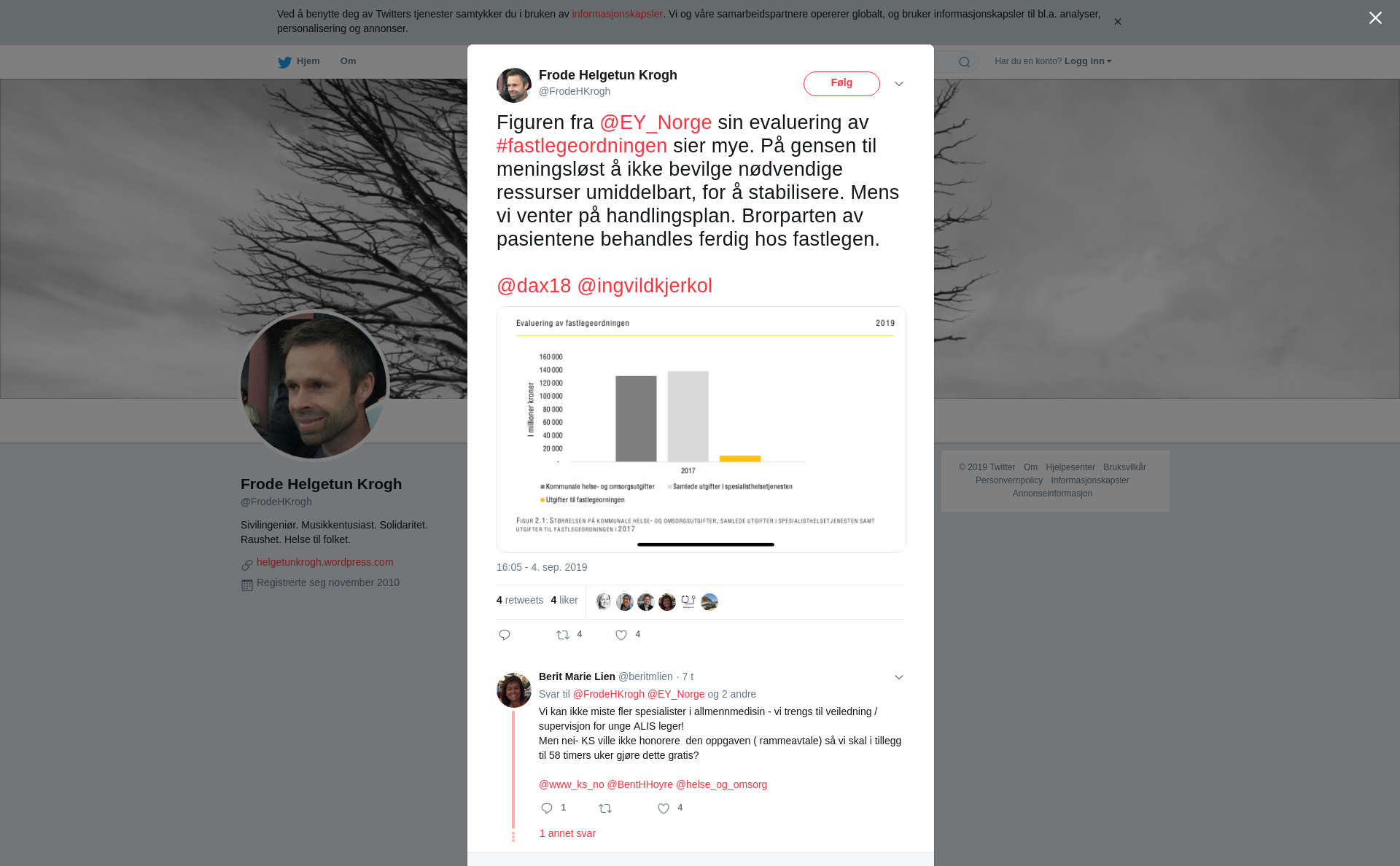Image resolution: width=1400 pixels, height=866 pixels.
Task: Open the #fastlegeordningen hashtag link
Action: click(x=582, y=146)
